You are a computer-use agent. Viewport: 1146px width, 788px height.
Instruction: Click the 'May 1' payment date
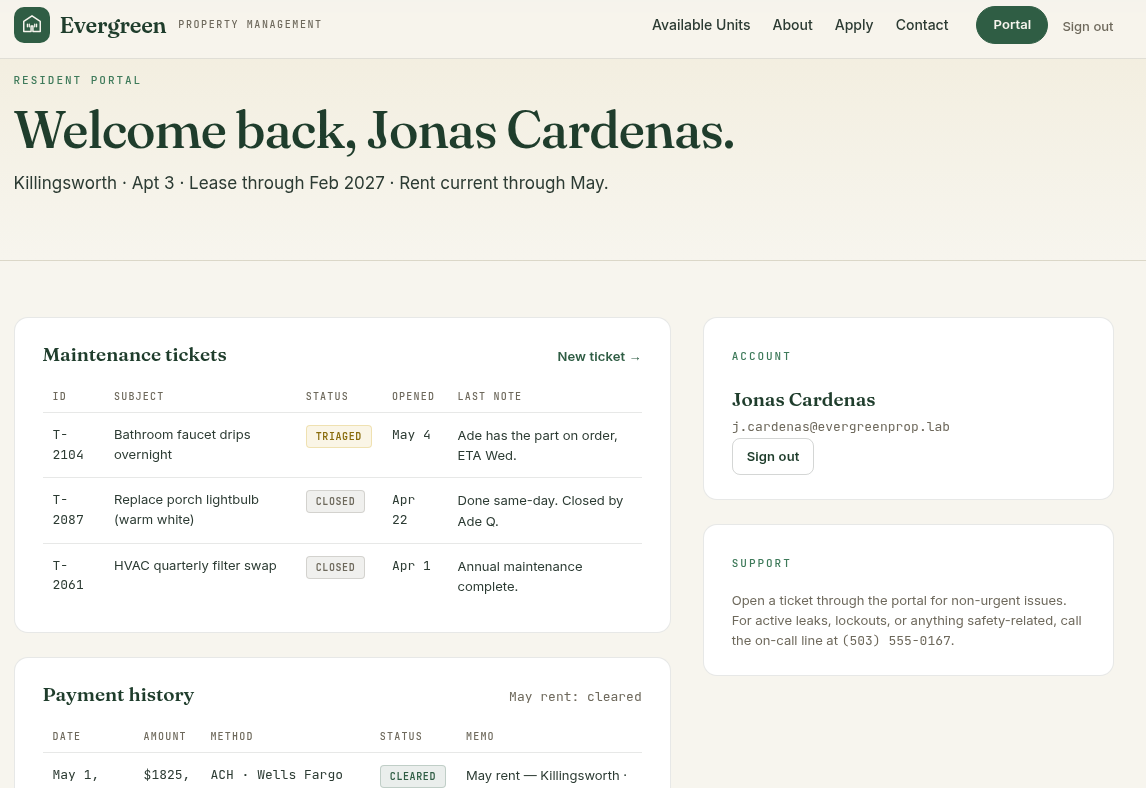click(75, 775)
